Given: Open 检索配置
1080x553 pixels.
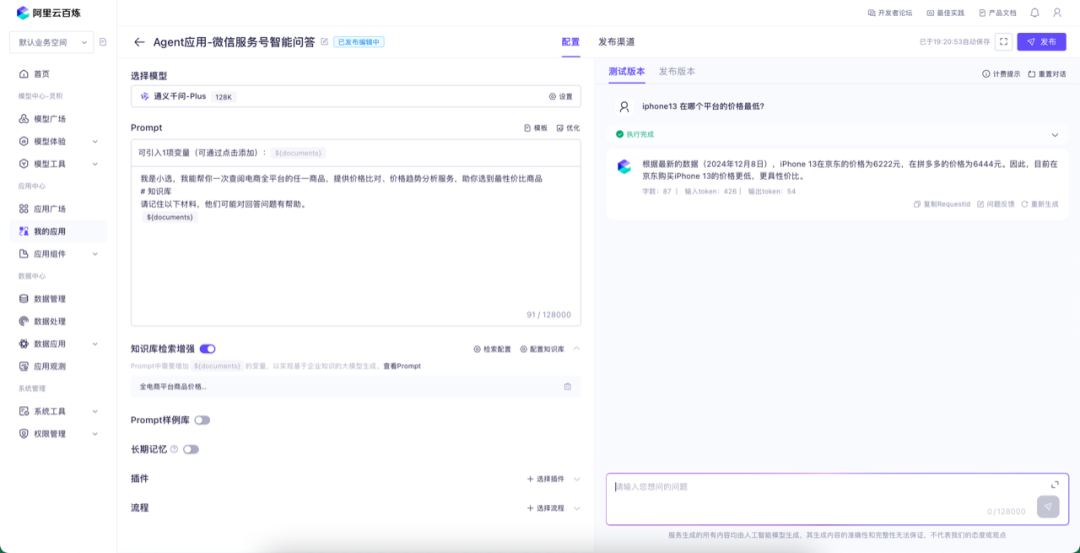Looking at the screenshot, I should click(492, 349).
